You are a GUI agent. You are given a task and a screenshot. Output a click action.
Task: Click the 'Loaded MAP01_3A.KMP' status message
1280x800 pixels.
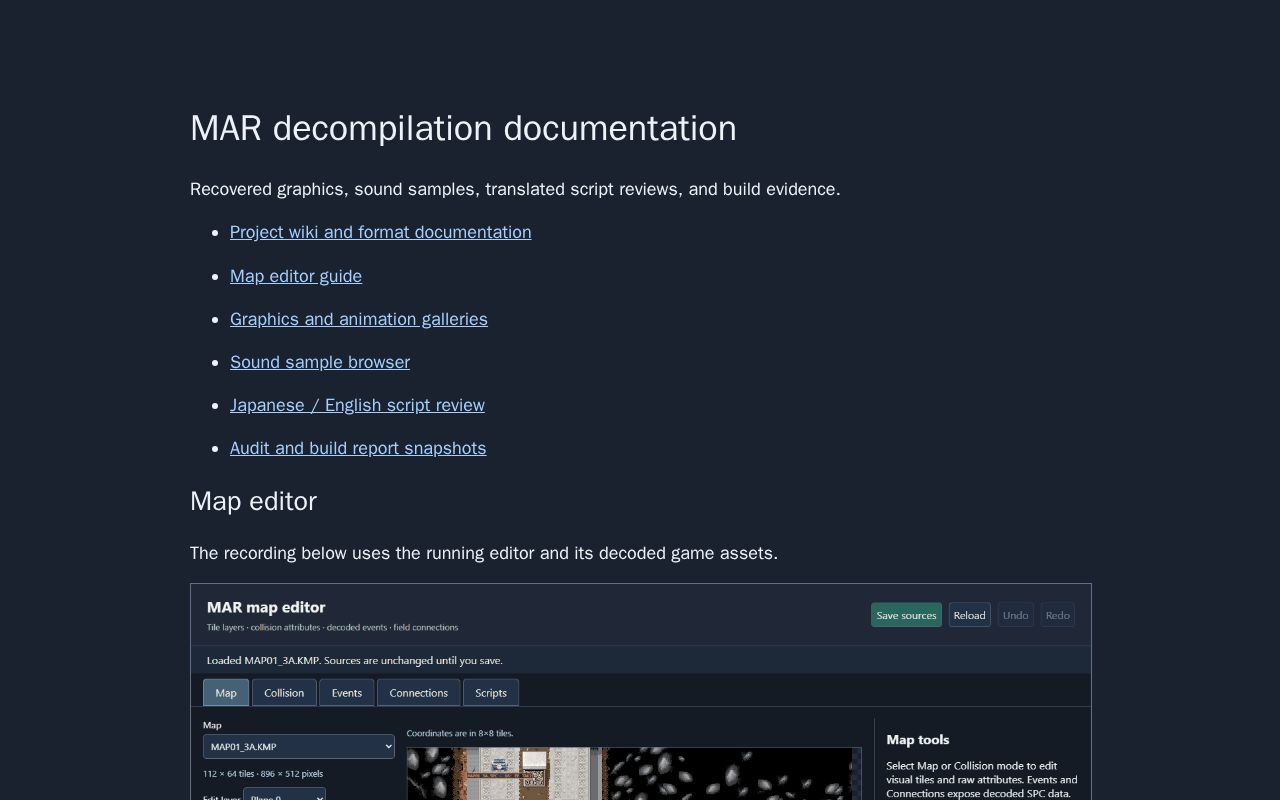[x=355, y=660]
